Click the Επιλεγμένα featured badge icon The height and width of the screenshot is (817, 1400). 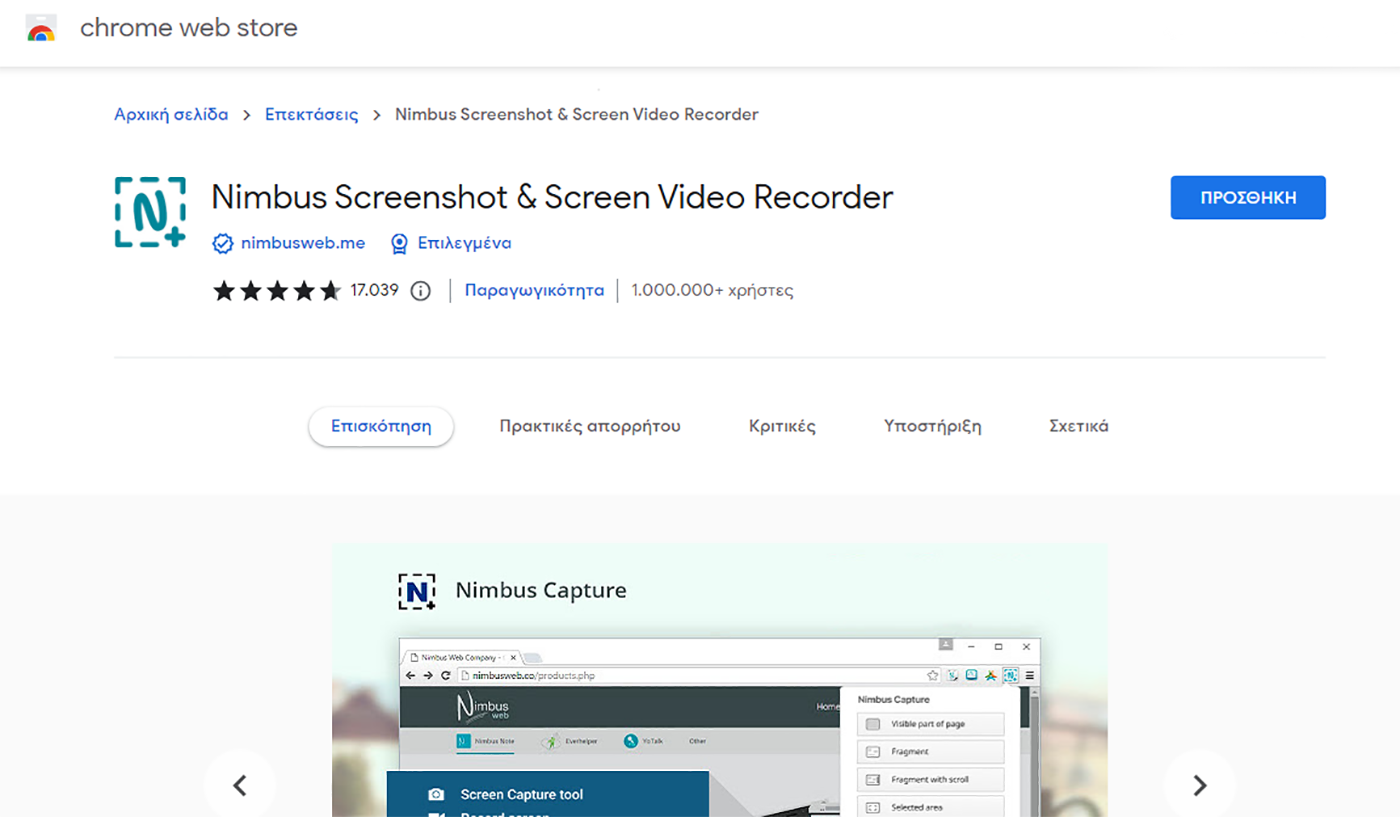pos(399,243)
